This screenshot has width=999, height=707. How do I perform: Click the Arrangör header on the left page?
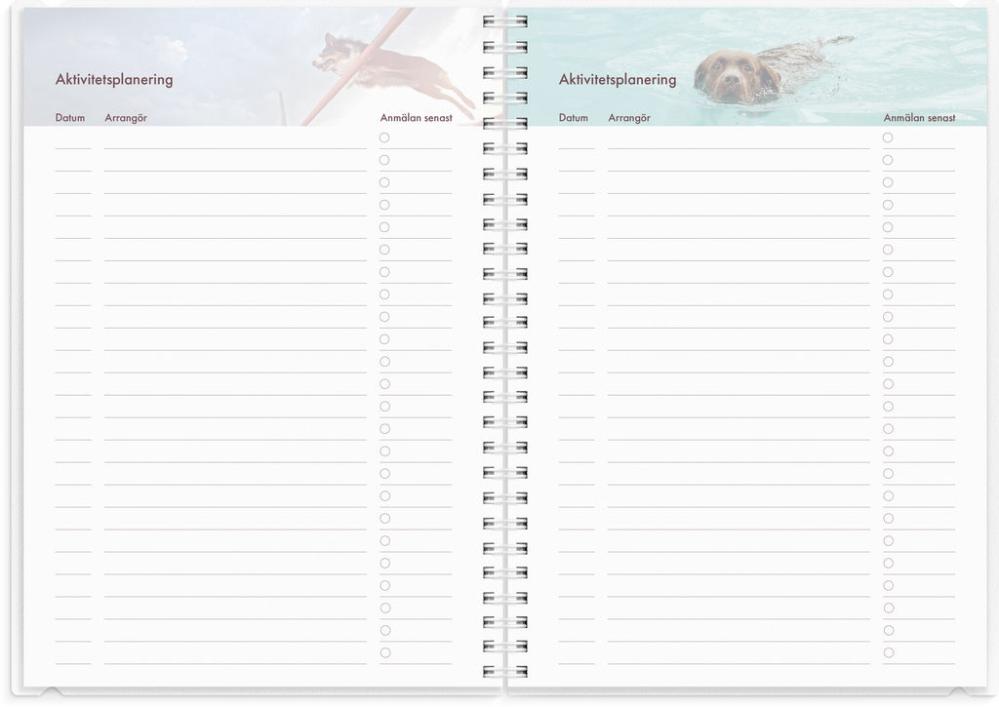(126, 118)
